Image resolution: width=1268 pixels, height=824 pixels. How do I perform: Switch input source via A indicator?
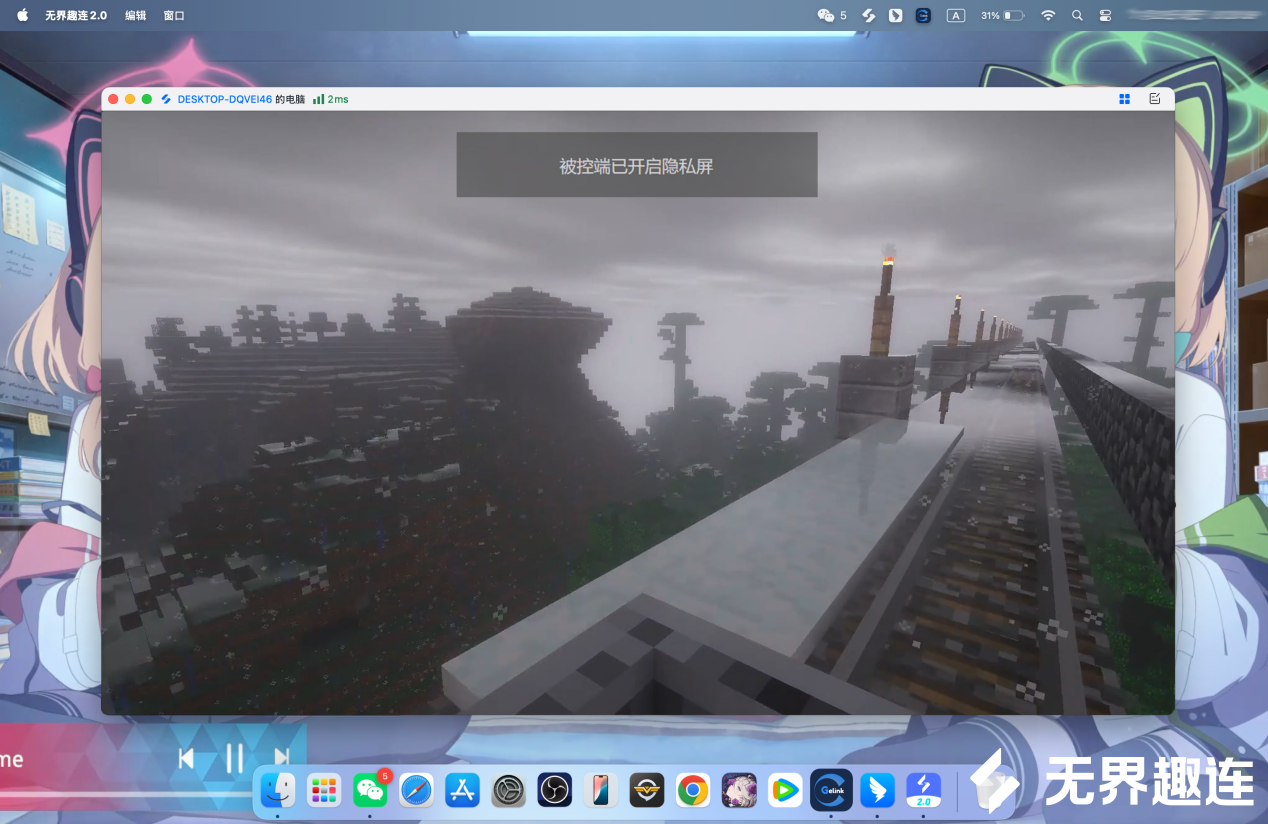click(956, 16)
